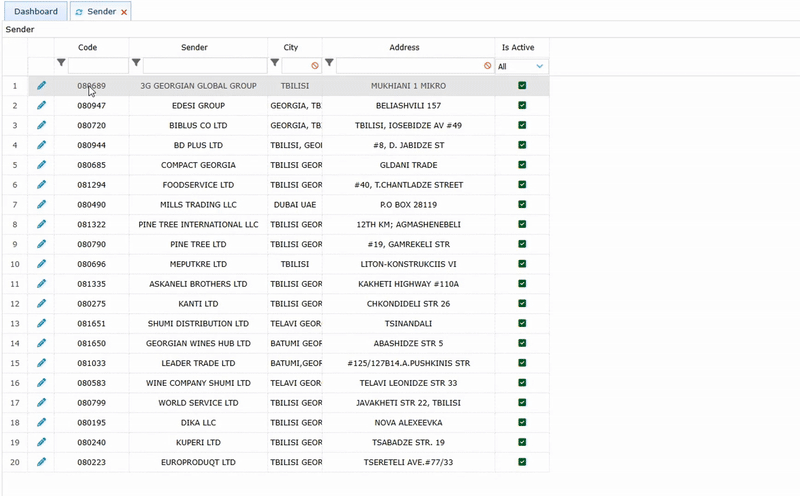Viewport: 800px width, 496px height.
Task: Toggle Is Active checkbox for BIBLUS CO LTD
Action: tap(522, 125)
